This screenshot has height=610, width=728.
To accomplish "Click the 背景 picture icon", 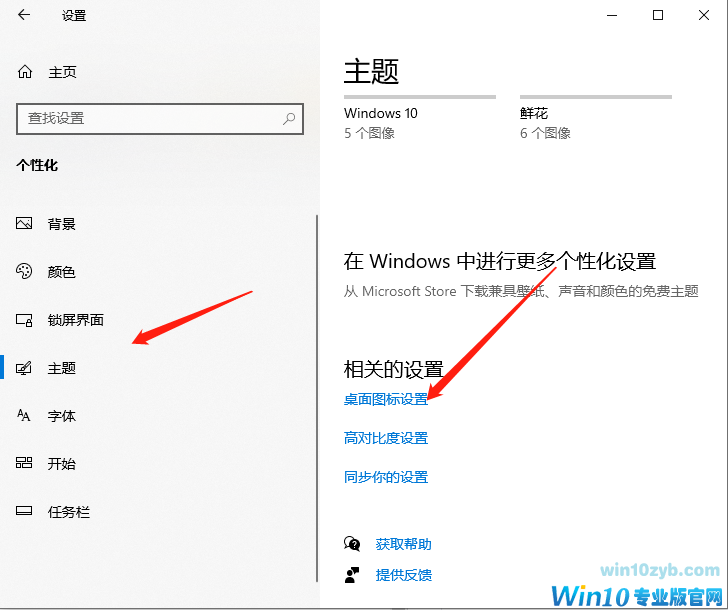I will point(24,223).
